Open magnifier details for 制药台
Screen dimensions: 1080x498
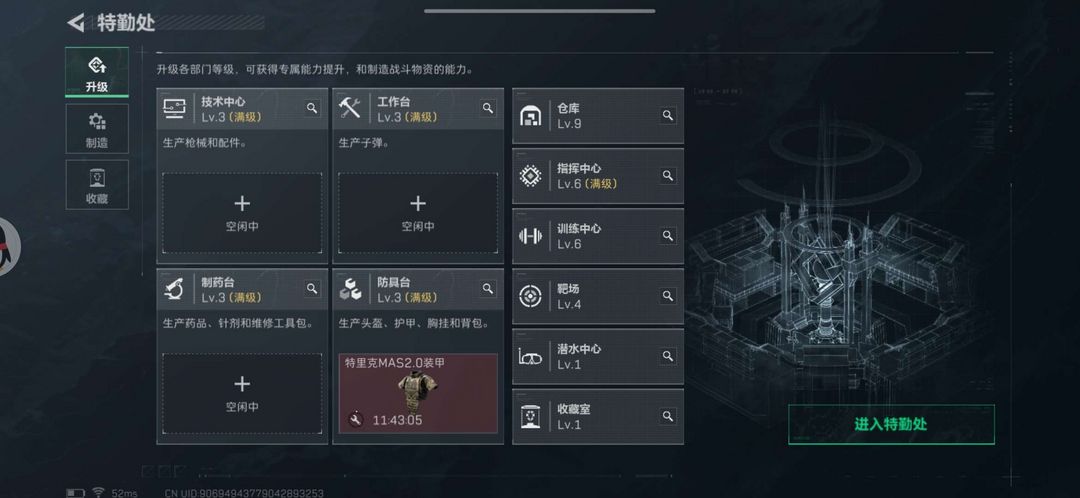(x=312, y=289)
